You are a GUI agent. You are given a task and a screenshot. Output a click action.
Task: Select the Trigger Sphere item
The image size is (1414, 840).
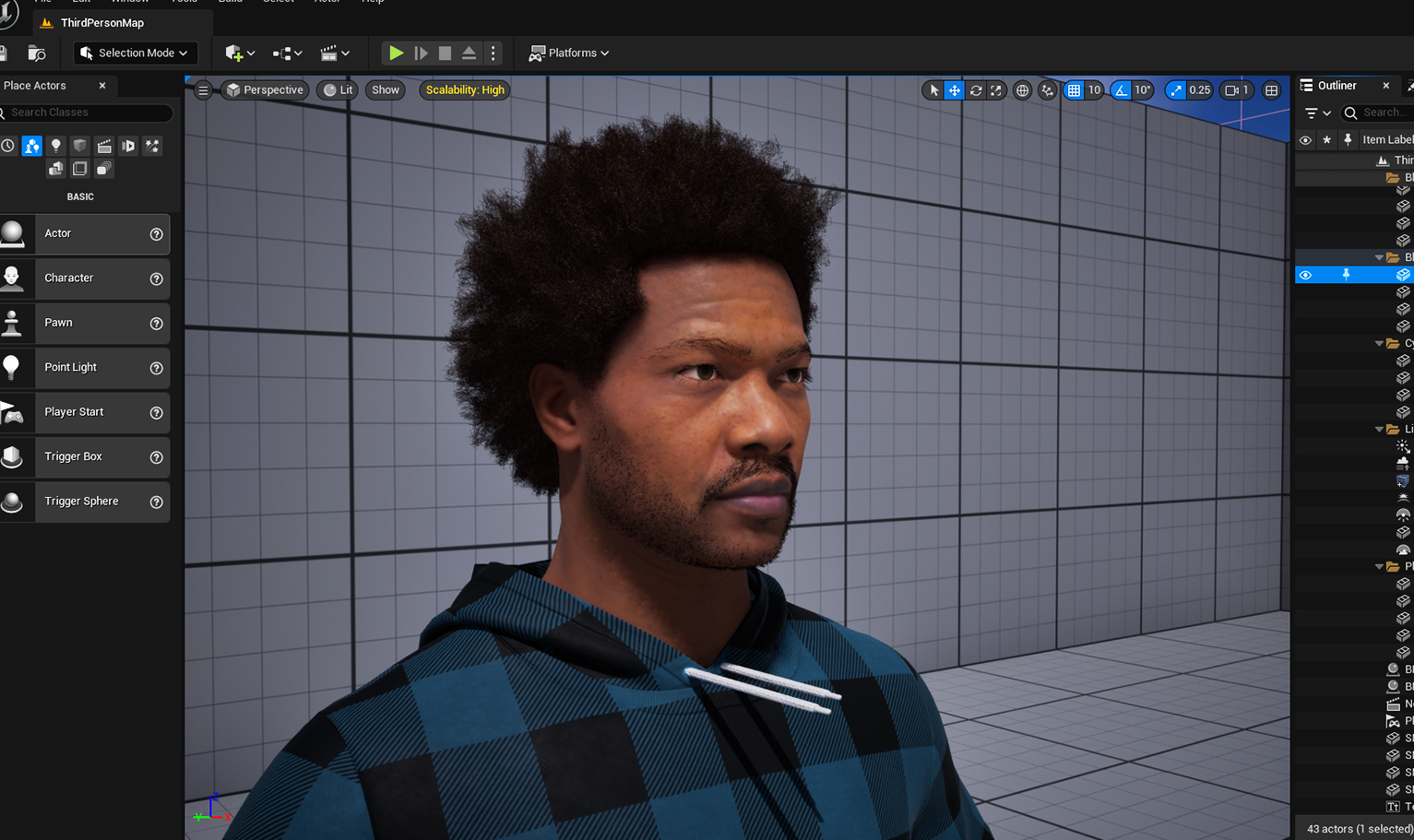point(85,502)
